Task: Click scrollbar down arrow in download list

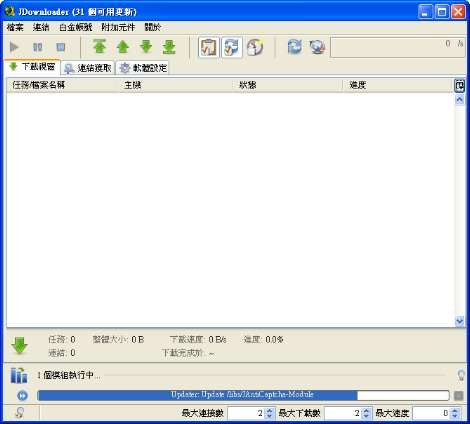Action: (459, 321)
